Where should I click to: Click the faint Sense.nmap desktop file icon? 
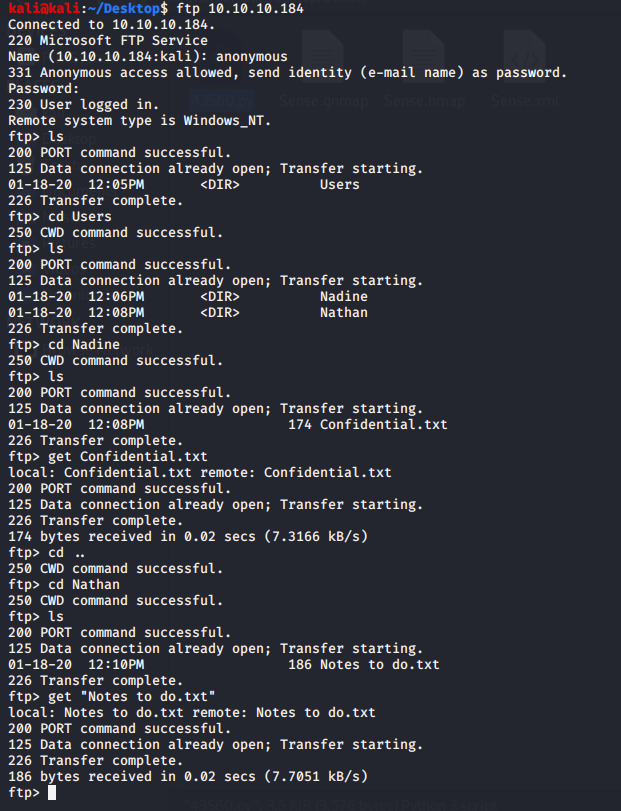pyautogui.click(x=424, y=55)
